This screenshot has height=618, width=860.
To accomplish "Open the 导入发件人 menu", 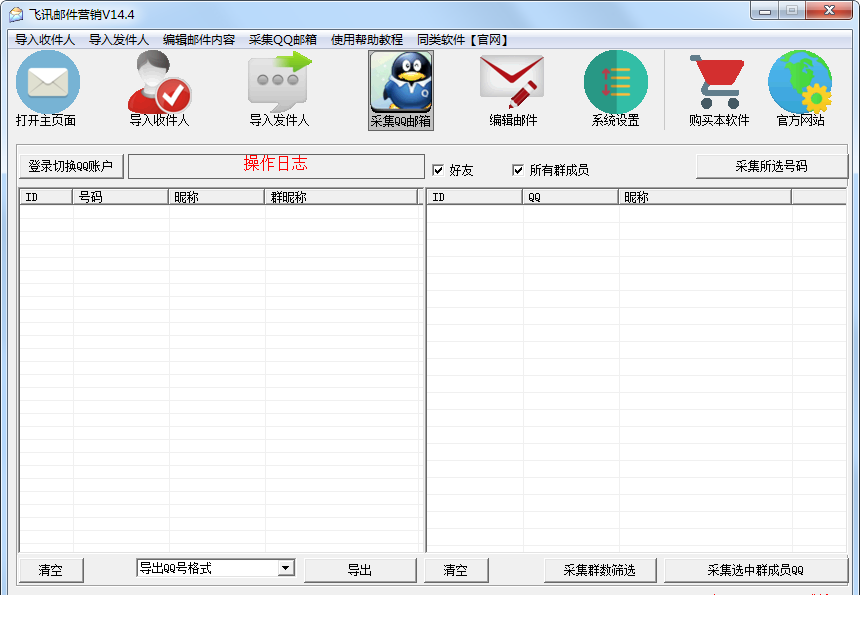I will 118,39.
